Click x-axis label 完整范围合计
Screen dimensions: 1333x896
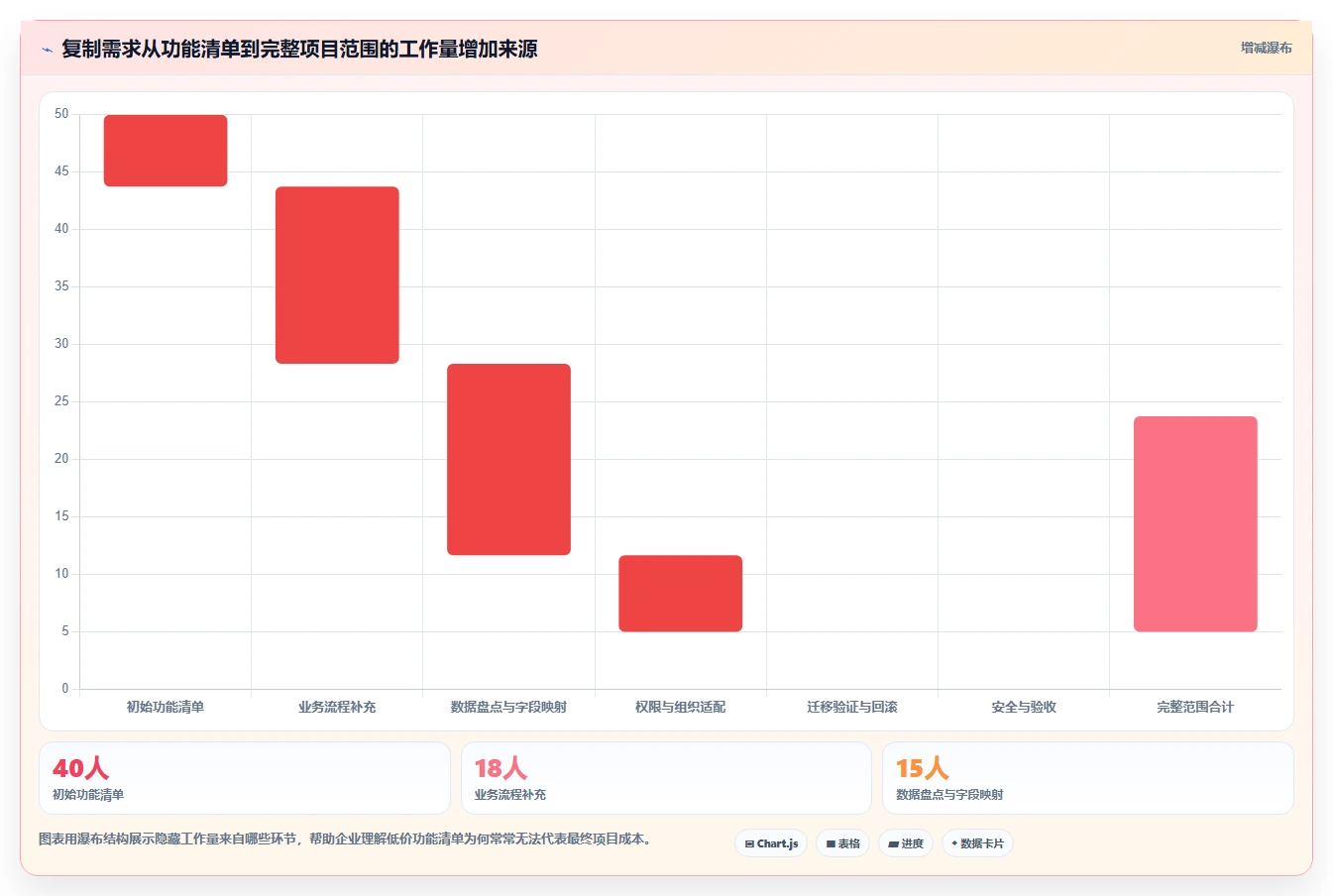tap(1195, 707)
